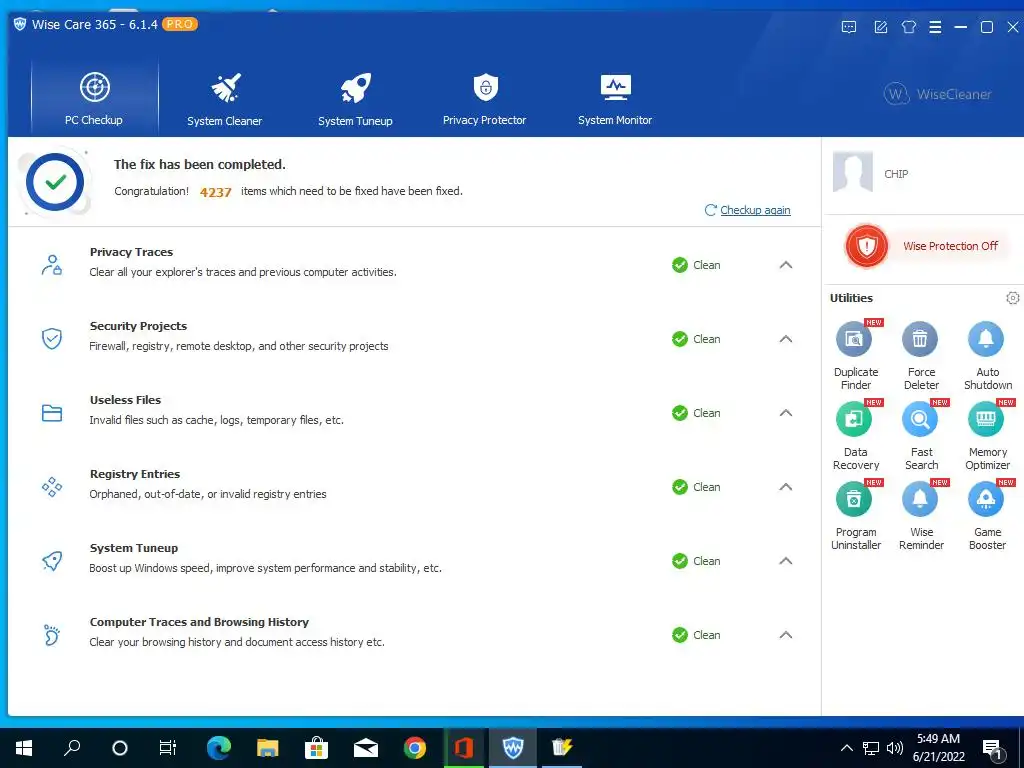The image size is (1024, 768).
Task: Launch Microsoft Edge from the taskbar
Action: click(219, 748)
